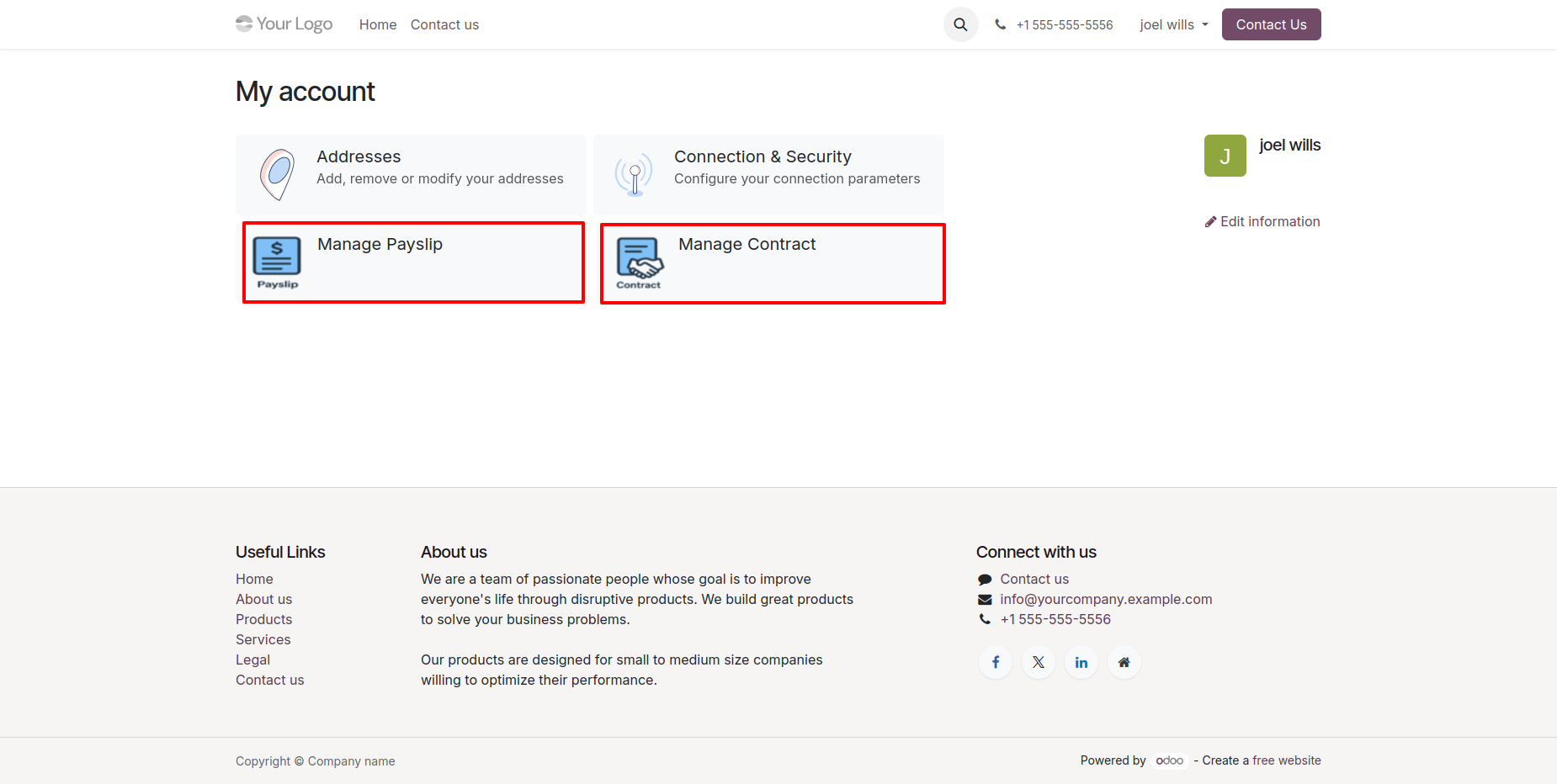Screen dimensions: 1557x784
Task: Click Create a free website link
Action: point(1261,760)
